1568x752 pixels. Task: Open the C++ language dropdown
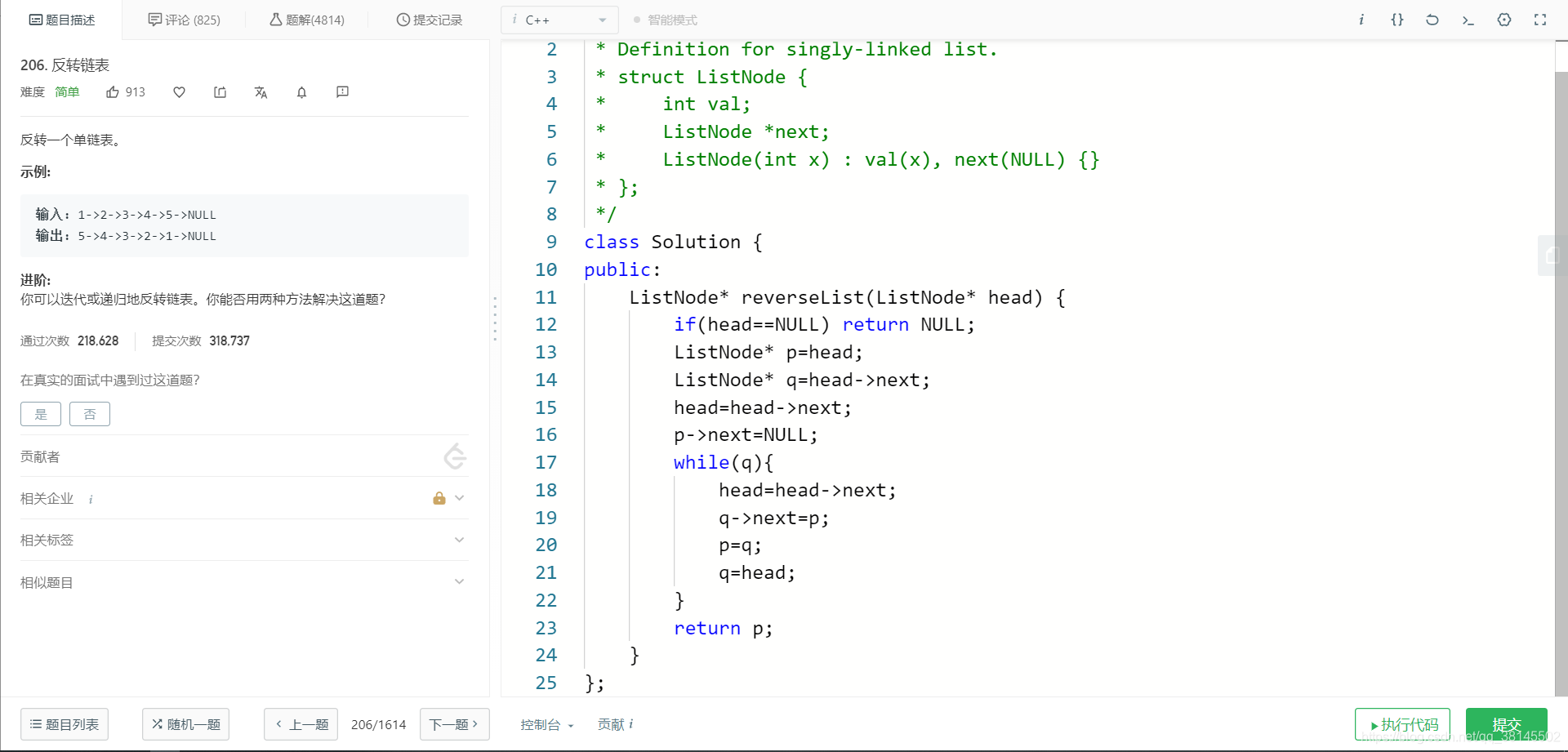pos(559,20)
